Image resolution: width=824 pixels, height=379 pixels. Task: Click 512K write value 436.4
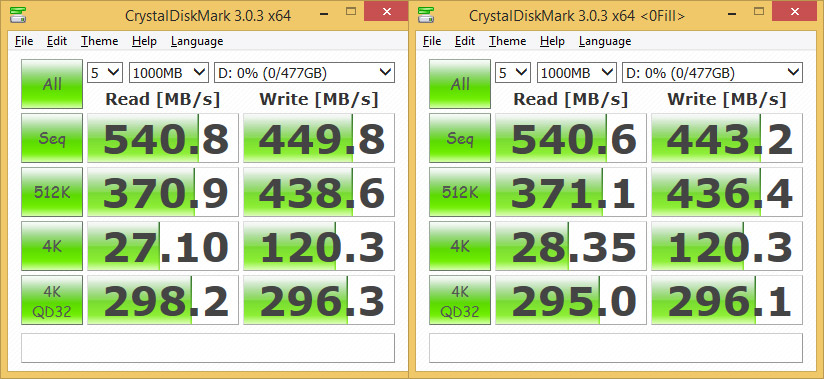coord(727,192)
